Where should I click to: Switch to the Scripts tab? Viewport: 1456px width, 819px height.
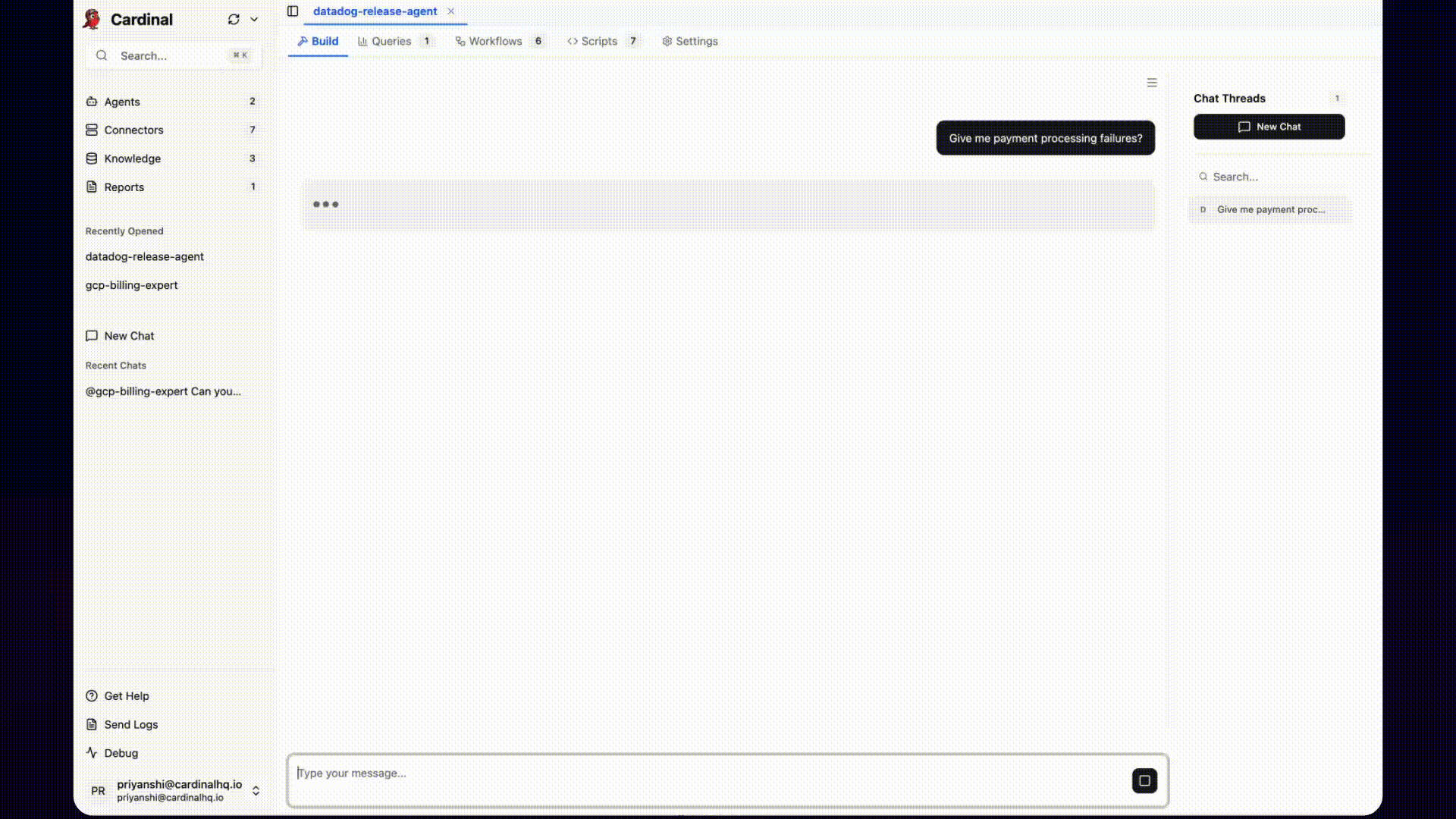pyautogui.click(x=598, y=42)
